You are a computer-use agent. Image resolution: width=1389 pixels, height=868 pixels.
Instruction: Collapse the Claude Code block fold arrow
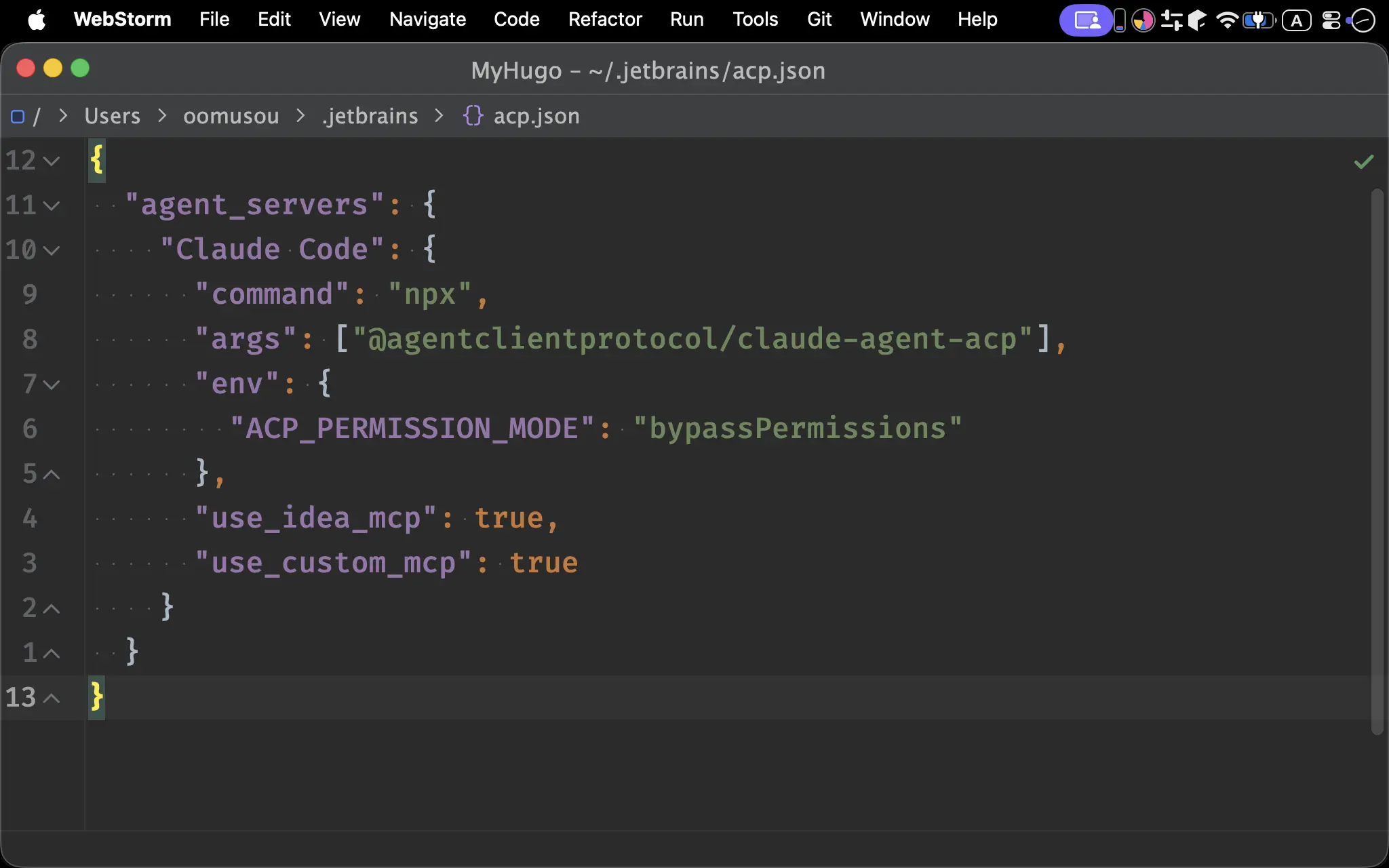(x=52, y=250)
